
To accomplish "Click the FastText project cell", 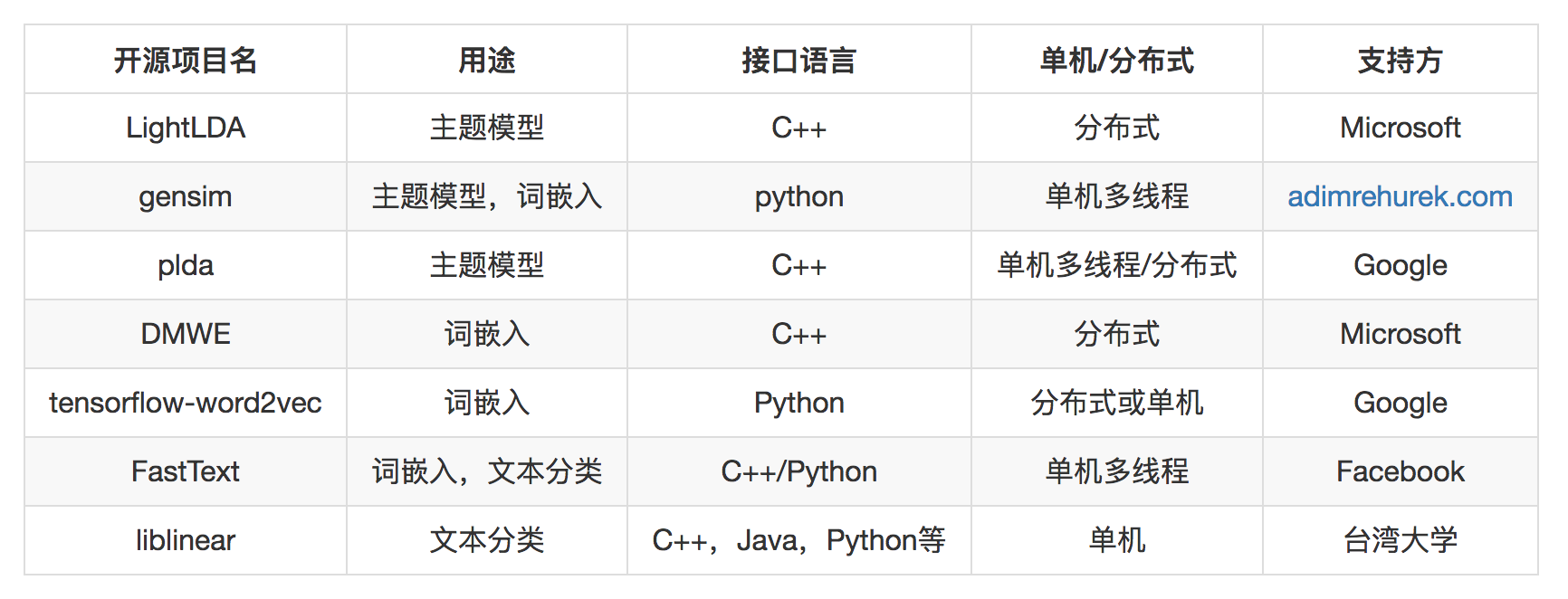I will click(186, 471).
